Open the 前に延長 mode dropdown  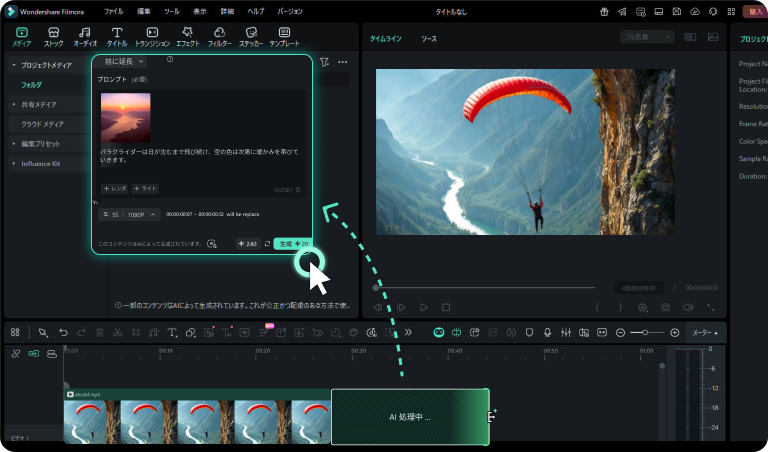pos(122,61)
